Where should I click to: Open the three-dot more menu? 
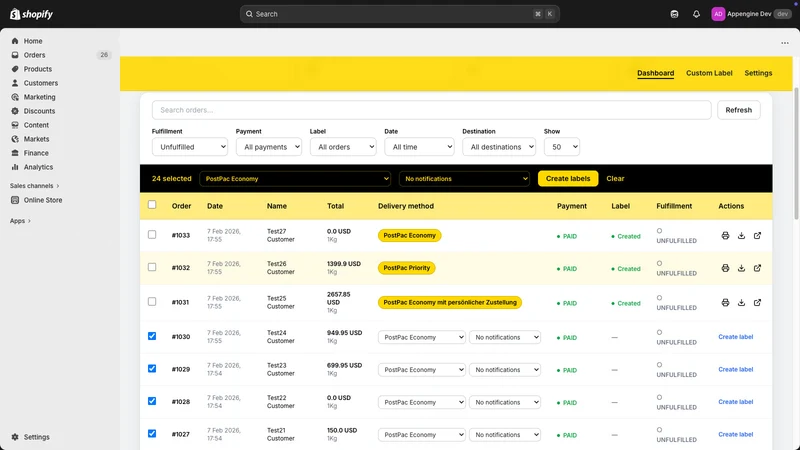click(785, 43)
